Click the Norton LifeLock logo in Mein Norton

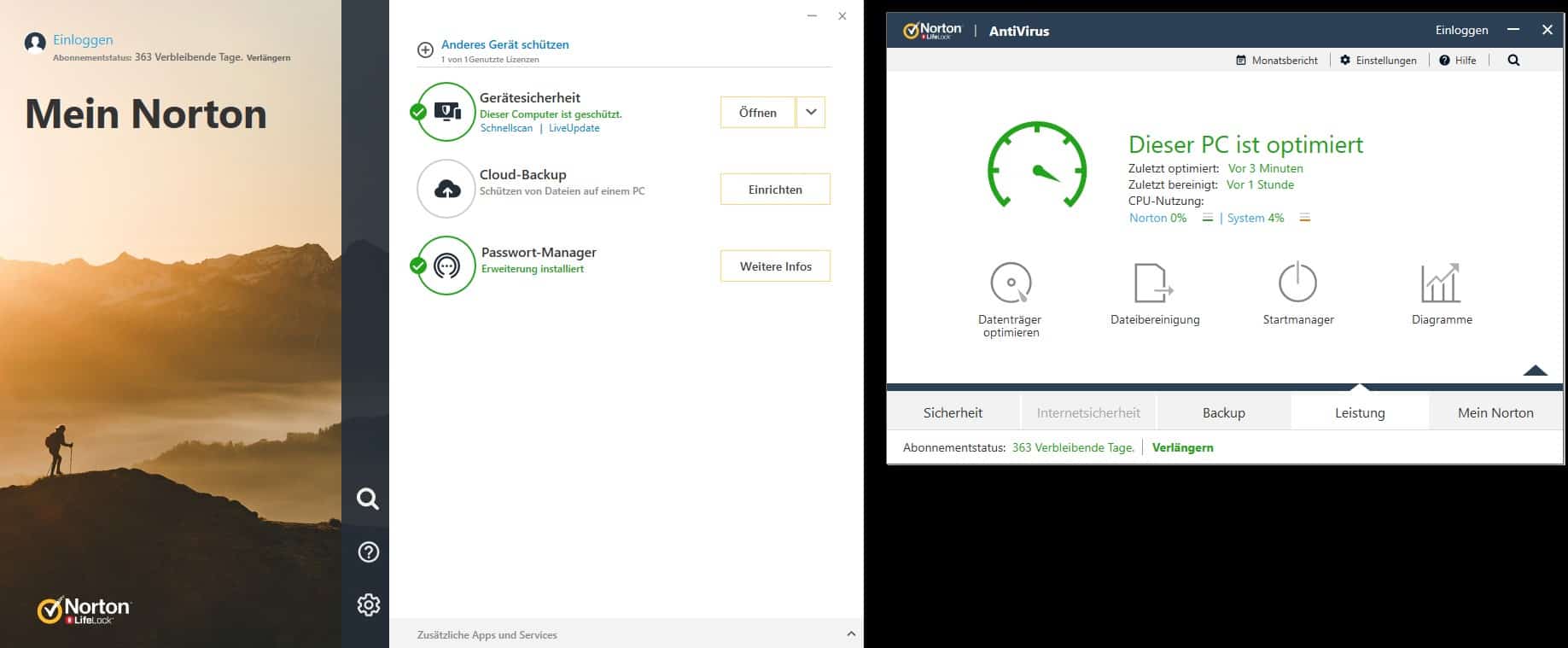tap(84, 610)
